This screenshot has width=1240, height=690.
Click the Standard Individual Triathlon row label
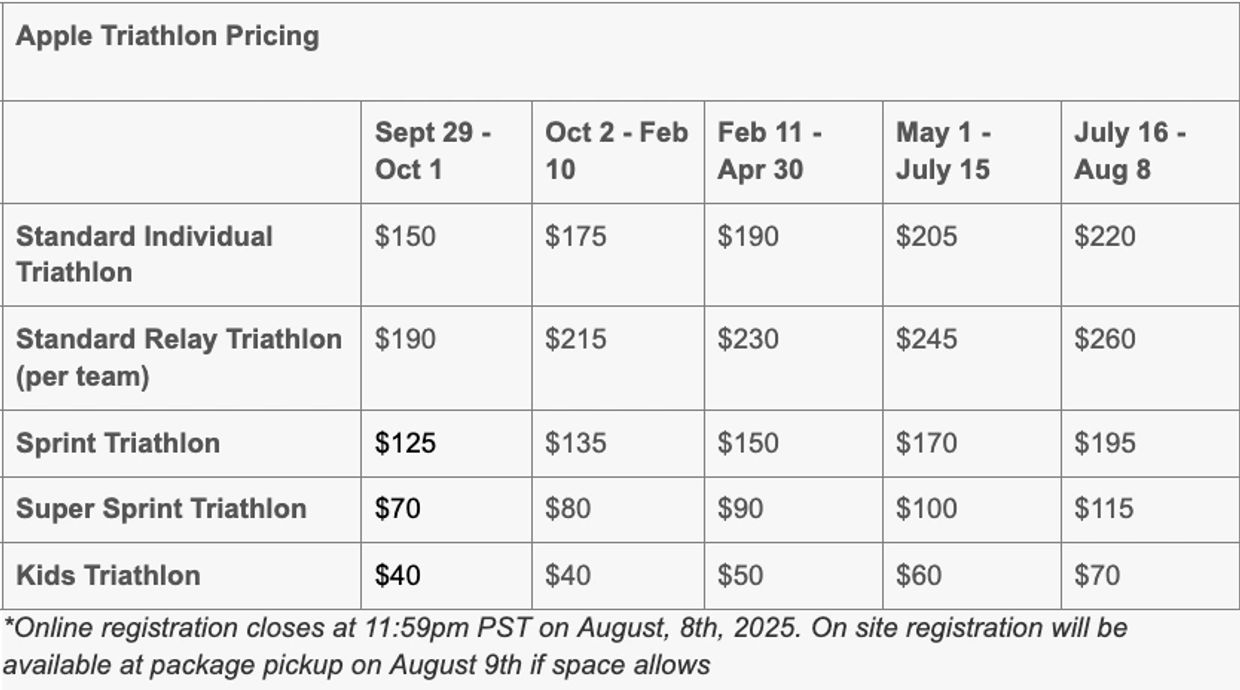[144, 254]
